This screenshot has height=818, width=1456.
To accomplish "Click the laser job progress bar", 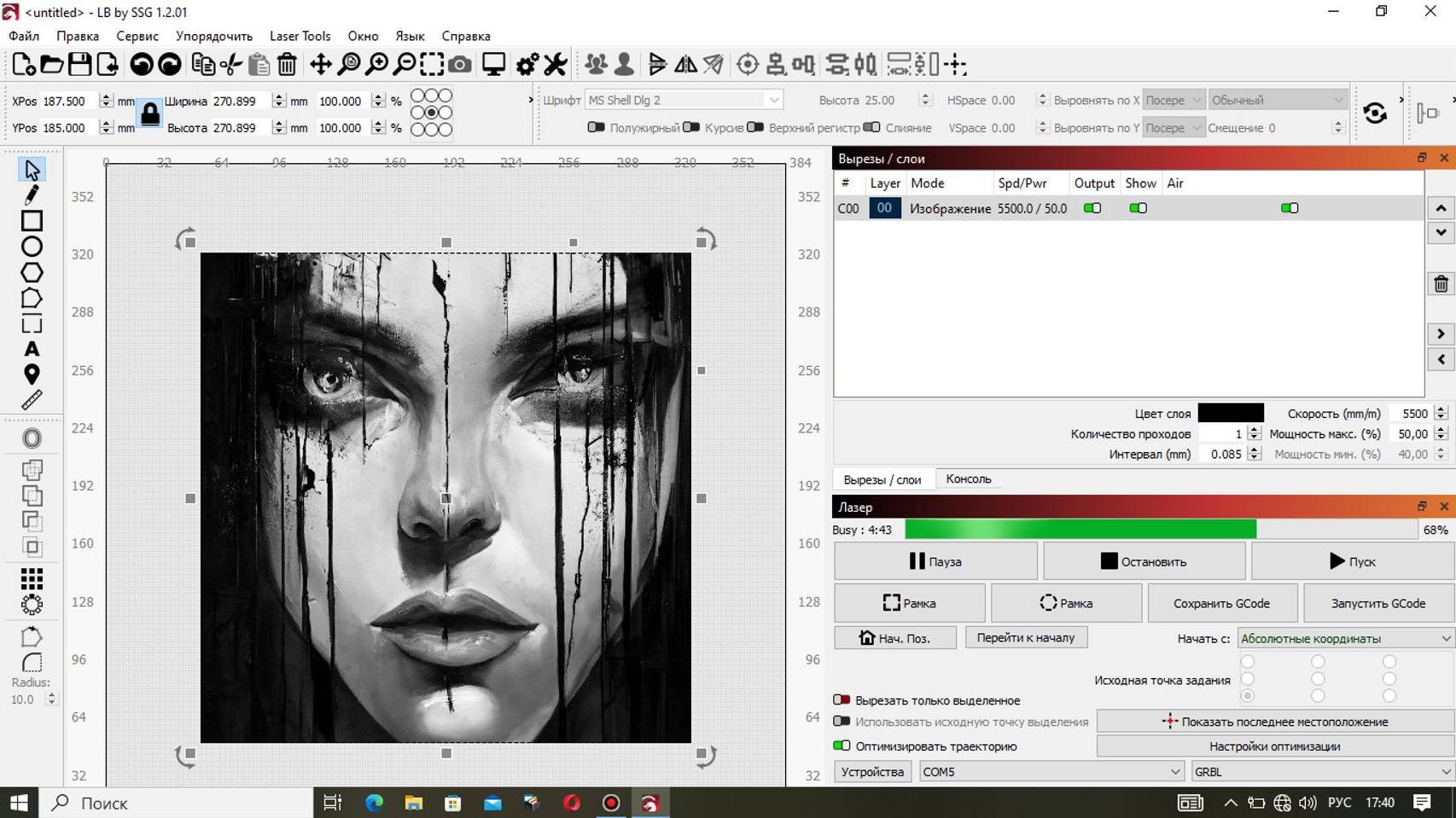I will pyautogui.click(x=1161, y=530).
